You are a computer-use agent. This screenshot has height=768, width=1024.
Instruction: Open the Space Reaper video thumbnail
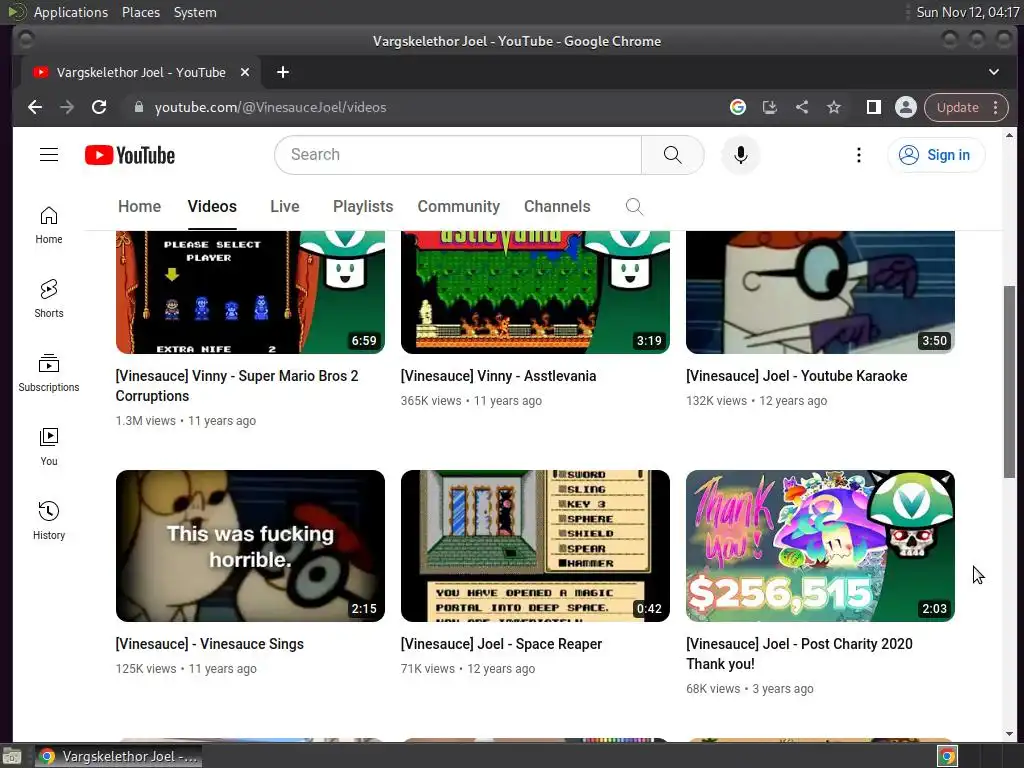(x=536, y=546)
